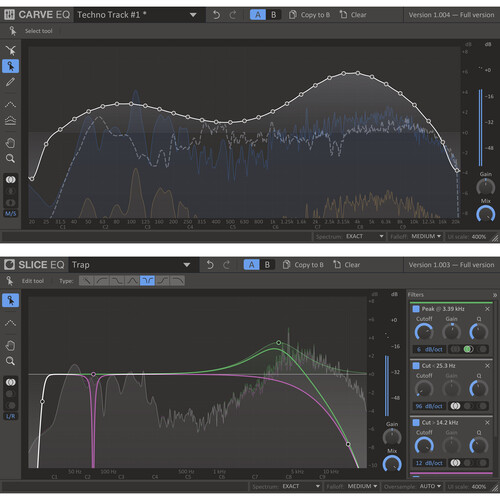
Task: Click the notch filter node on the curve
Action: (x=94, y=374)
